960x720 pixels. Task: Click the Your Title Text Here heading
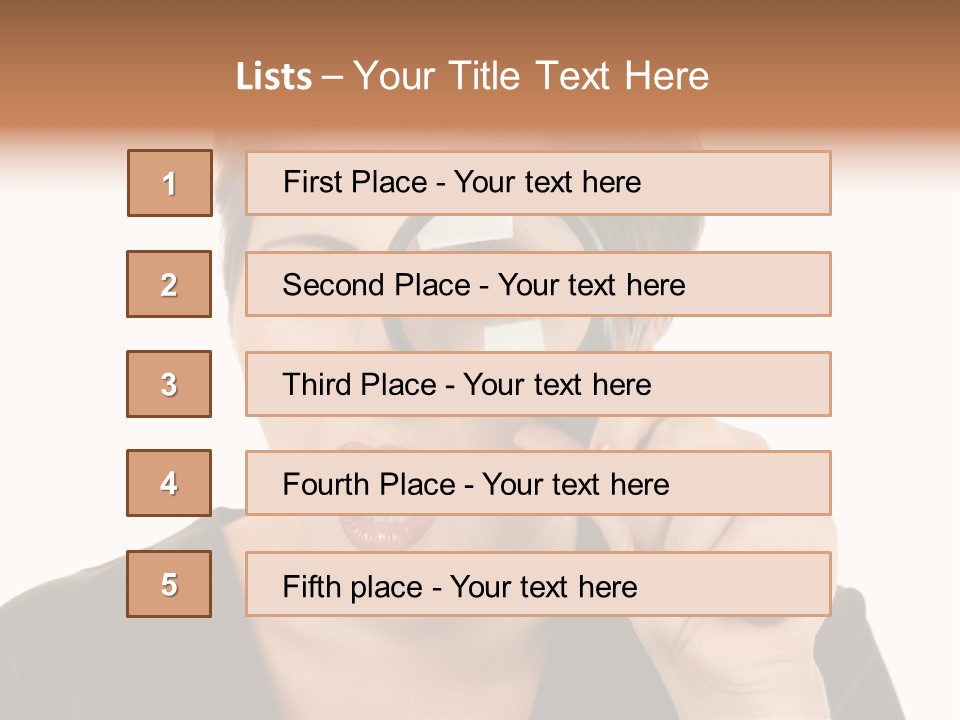pyautogui.click(x=531, y=77)
